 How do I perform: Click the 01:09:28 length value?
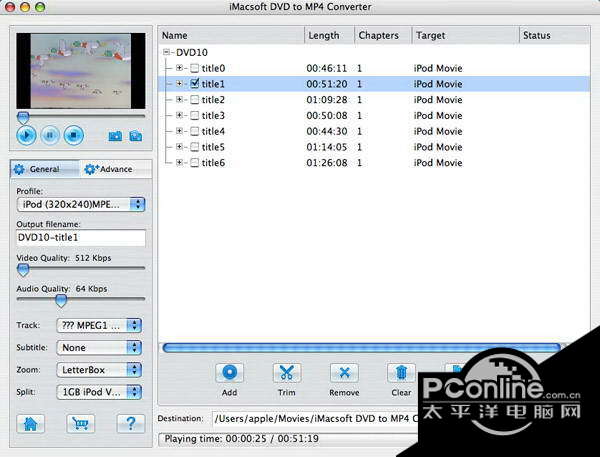tap(327, 100)
